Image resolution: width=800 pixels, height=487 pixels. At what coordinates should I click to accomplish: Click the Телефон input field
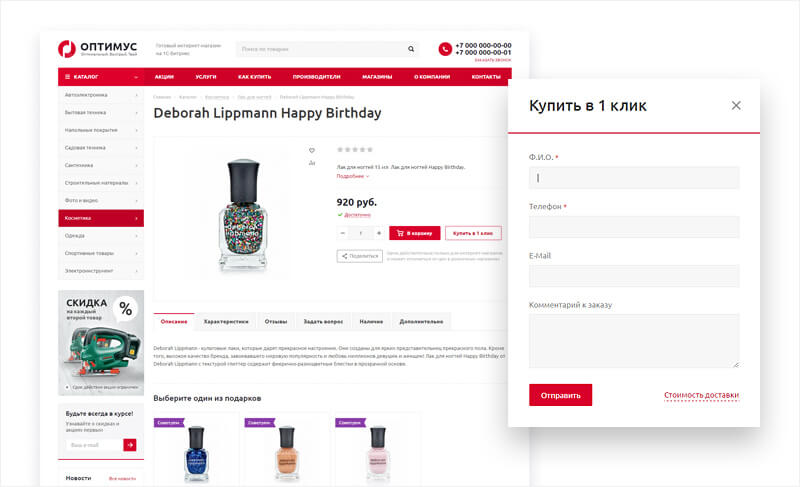click(634, 227)
